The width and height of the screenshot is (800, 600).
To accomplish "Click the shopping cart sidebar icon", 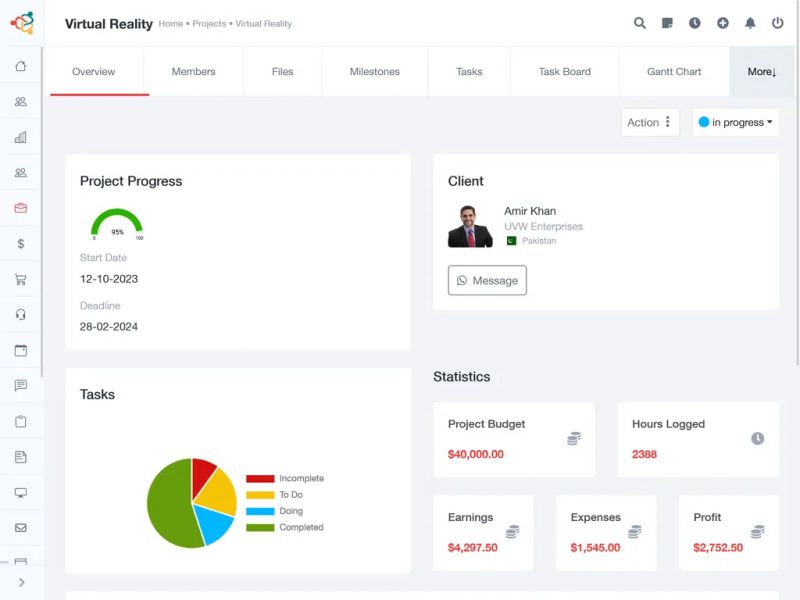I will tap(21, 279).
